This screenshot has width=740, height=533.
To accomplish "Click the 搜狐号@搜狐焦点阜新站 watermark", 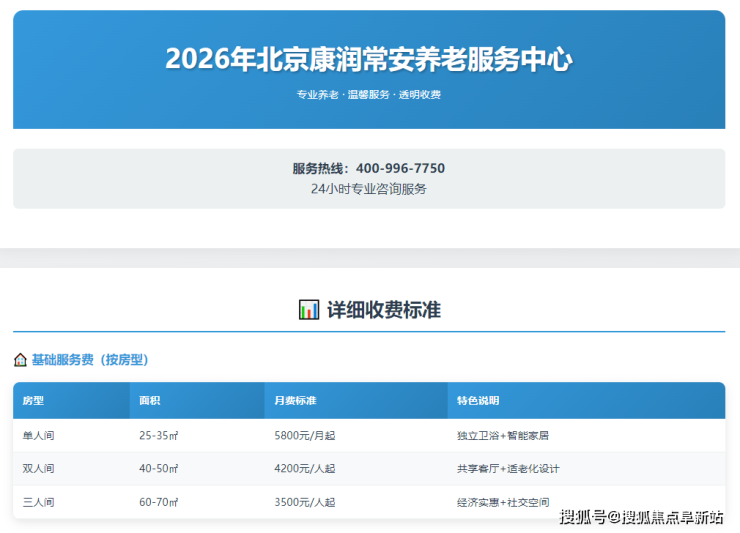I will tap(641, 517).
